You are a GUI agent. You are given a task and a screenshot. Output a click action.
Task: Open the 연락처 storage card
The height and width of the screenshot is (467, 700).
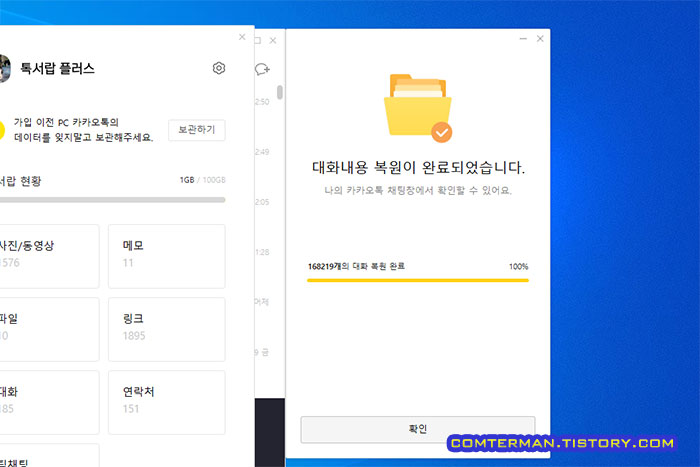(x=167, y=402)
